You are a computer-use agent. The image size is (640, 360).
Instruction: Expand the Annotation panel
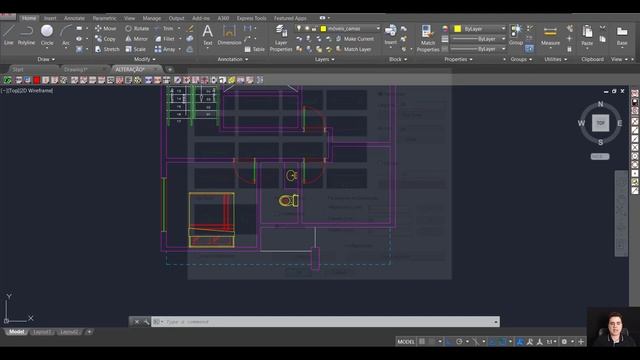coord(233,59)
